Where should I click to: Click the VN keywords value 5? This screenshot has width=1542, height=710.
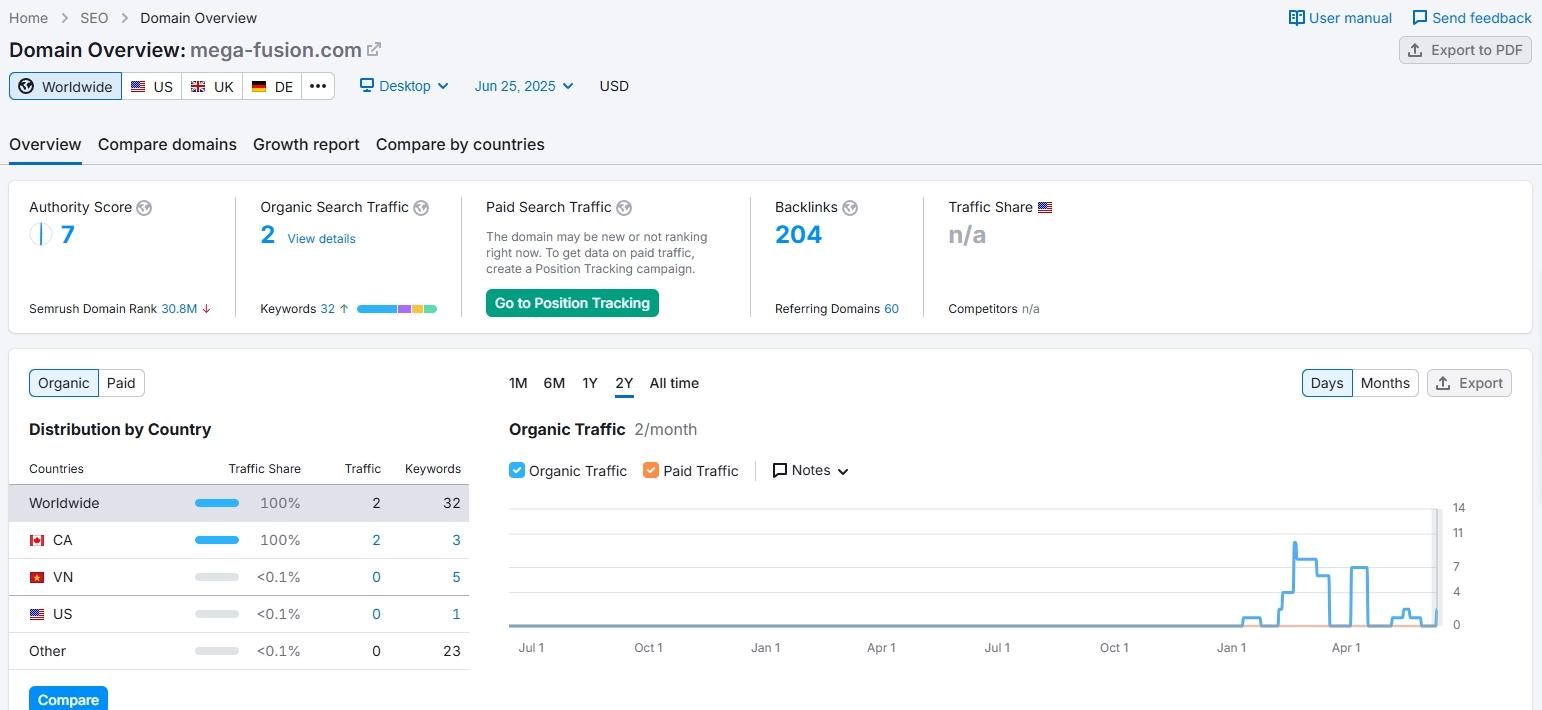click(x=456, y=577)
